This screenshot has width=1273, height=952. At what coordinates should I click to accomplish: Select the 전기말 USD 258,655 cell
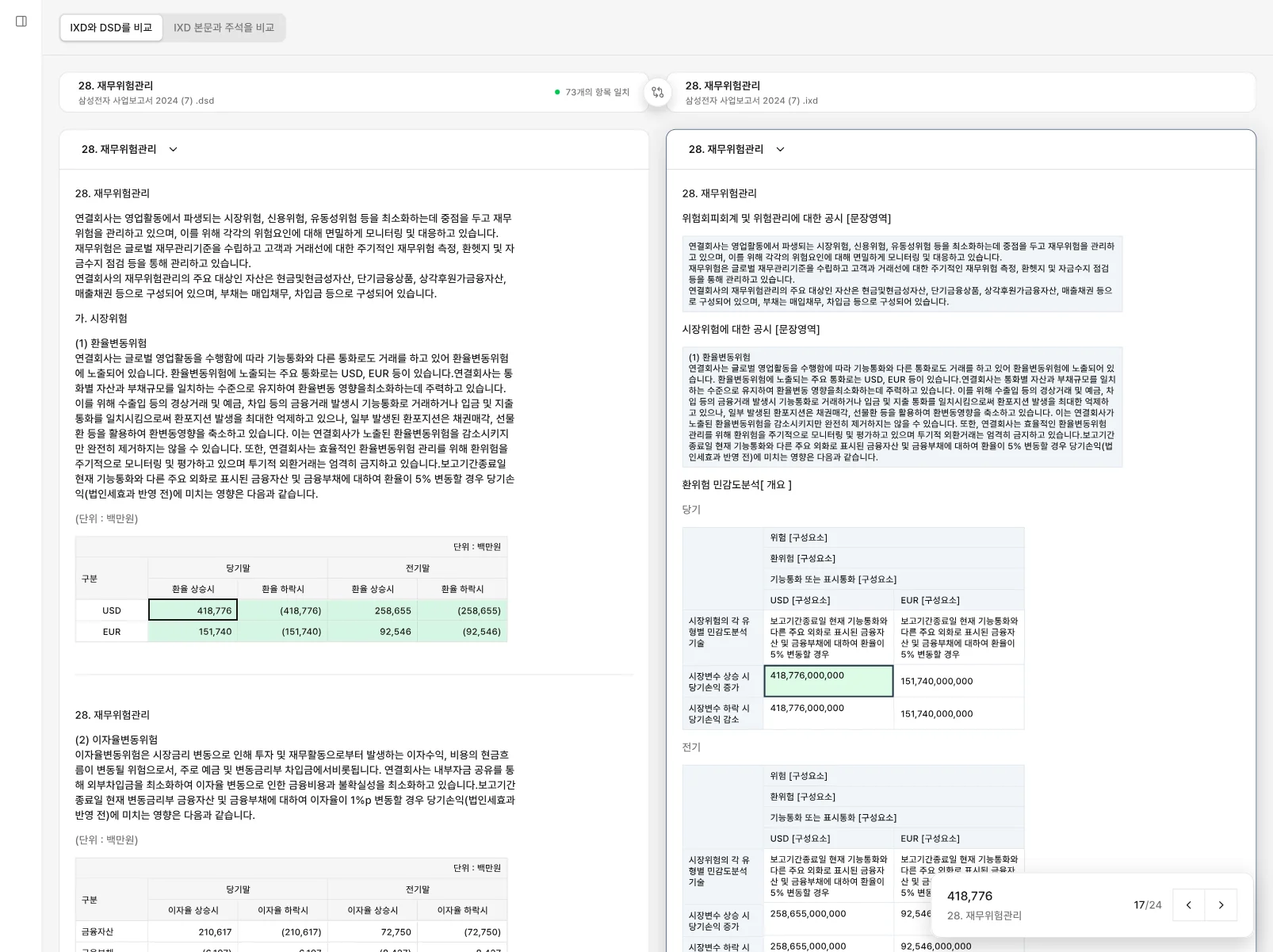(373, 610)
